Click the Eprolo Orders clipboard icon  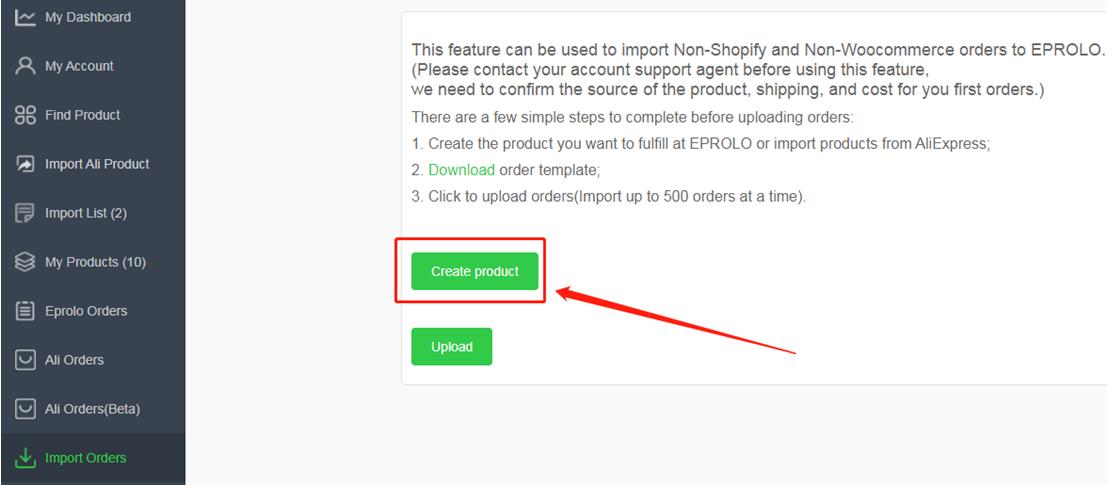(x=25, y=311)
